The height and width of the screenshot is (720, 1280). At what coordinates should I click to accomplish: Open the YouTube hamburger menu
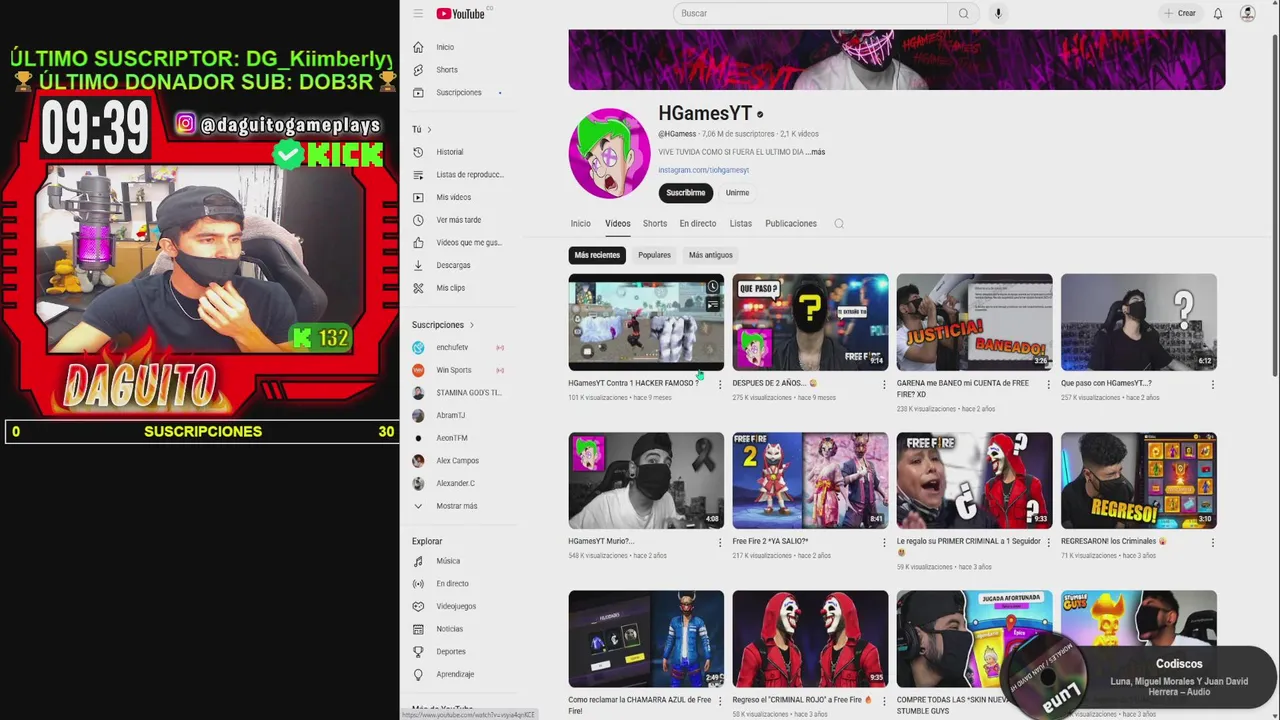(x=418, y=14)
